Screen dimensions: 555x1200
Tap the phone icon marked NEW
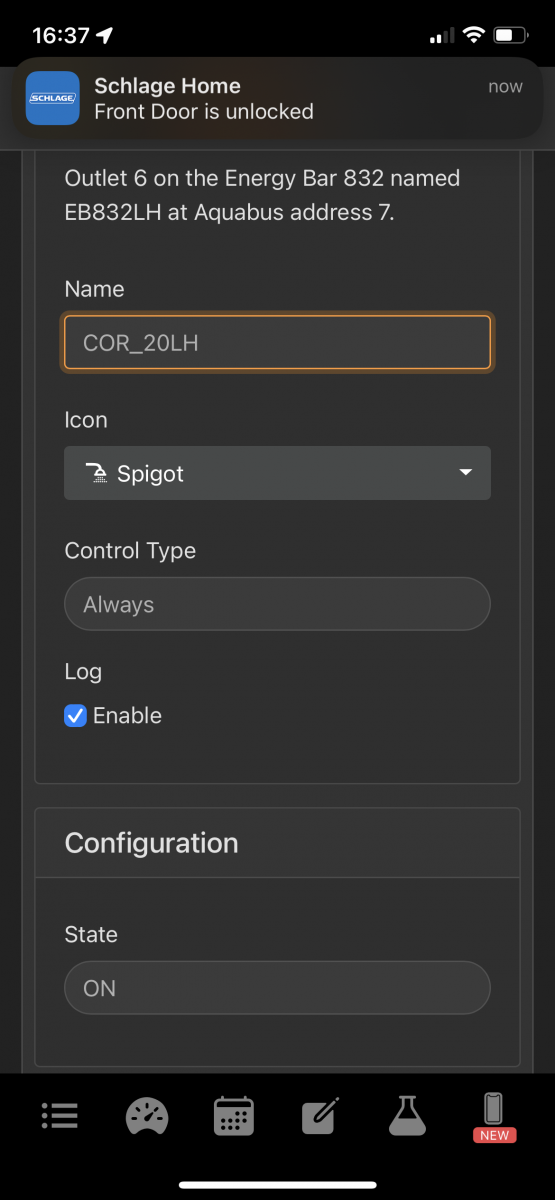(494, 1117)
